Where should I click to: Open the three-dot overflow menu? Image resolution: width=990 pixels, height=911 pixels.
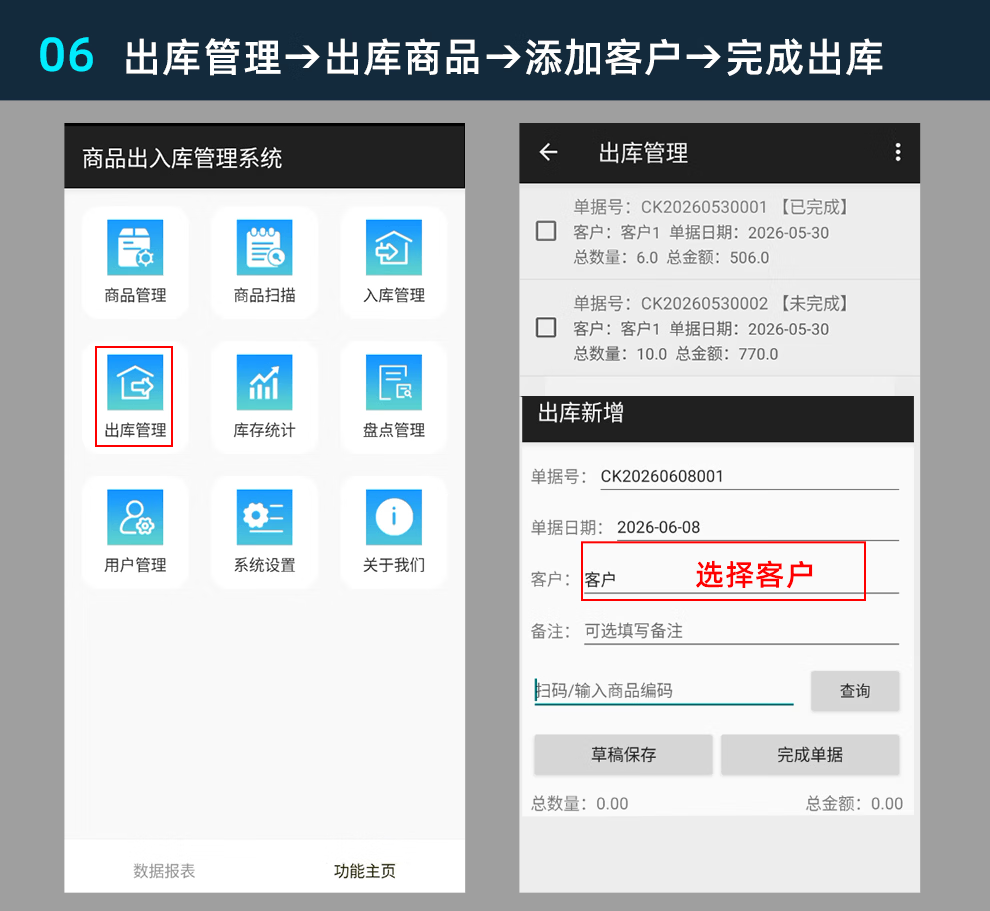point(898,152)
